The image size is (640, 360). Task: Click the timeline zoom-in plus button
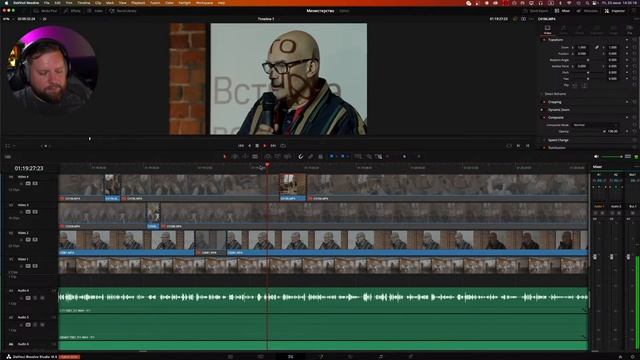pos(419,156)
